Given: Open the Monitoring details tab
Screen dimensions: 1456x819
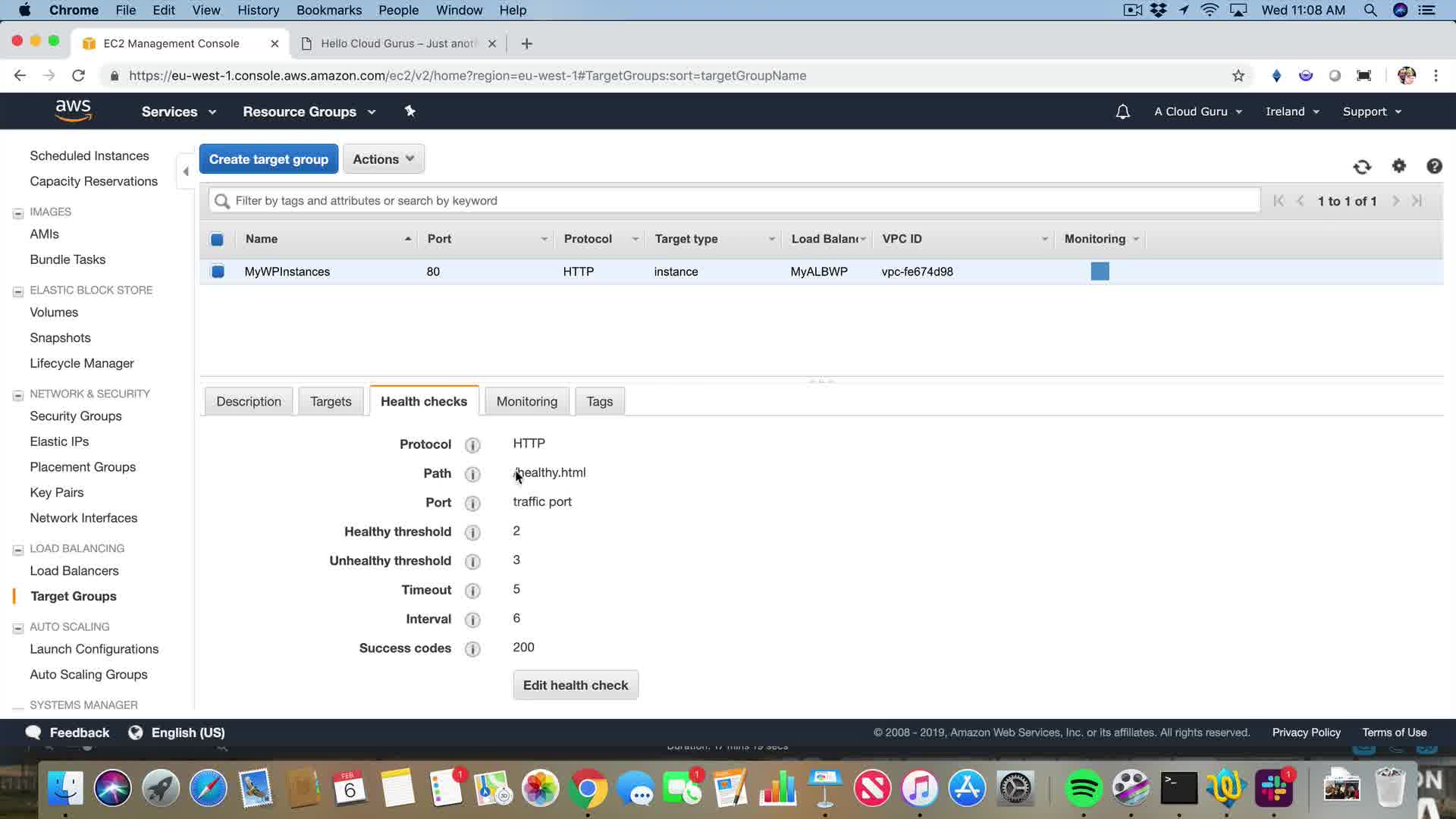Looking at the screenshot, I should (526, 401).
